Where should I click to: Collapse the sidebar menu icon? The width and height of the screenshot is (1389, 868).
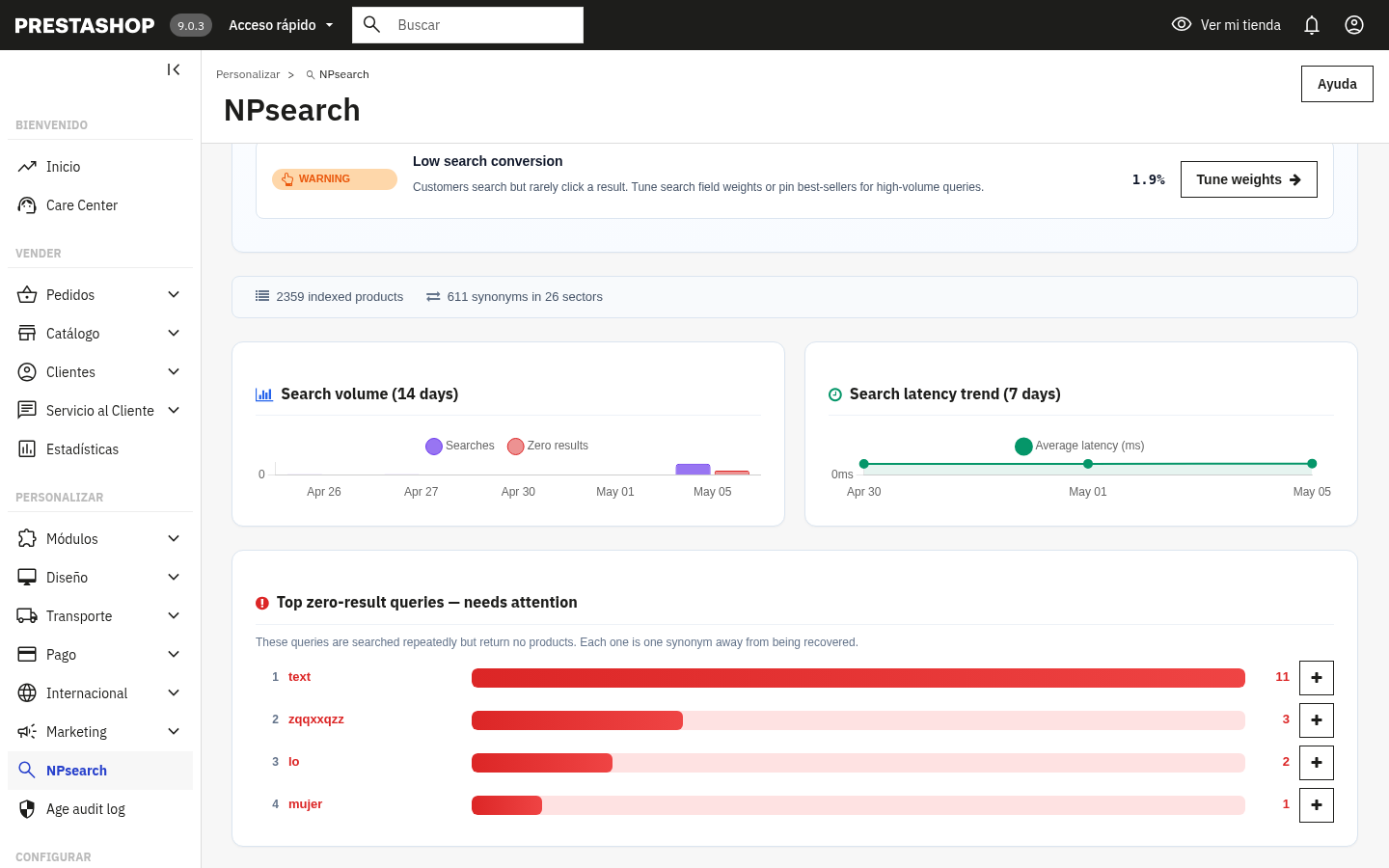(174, 69)
